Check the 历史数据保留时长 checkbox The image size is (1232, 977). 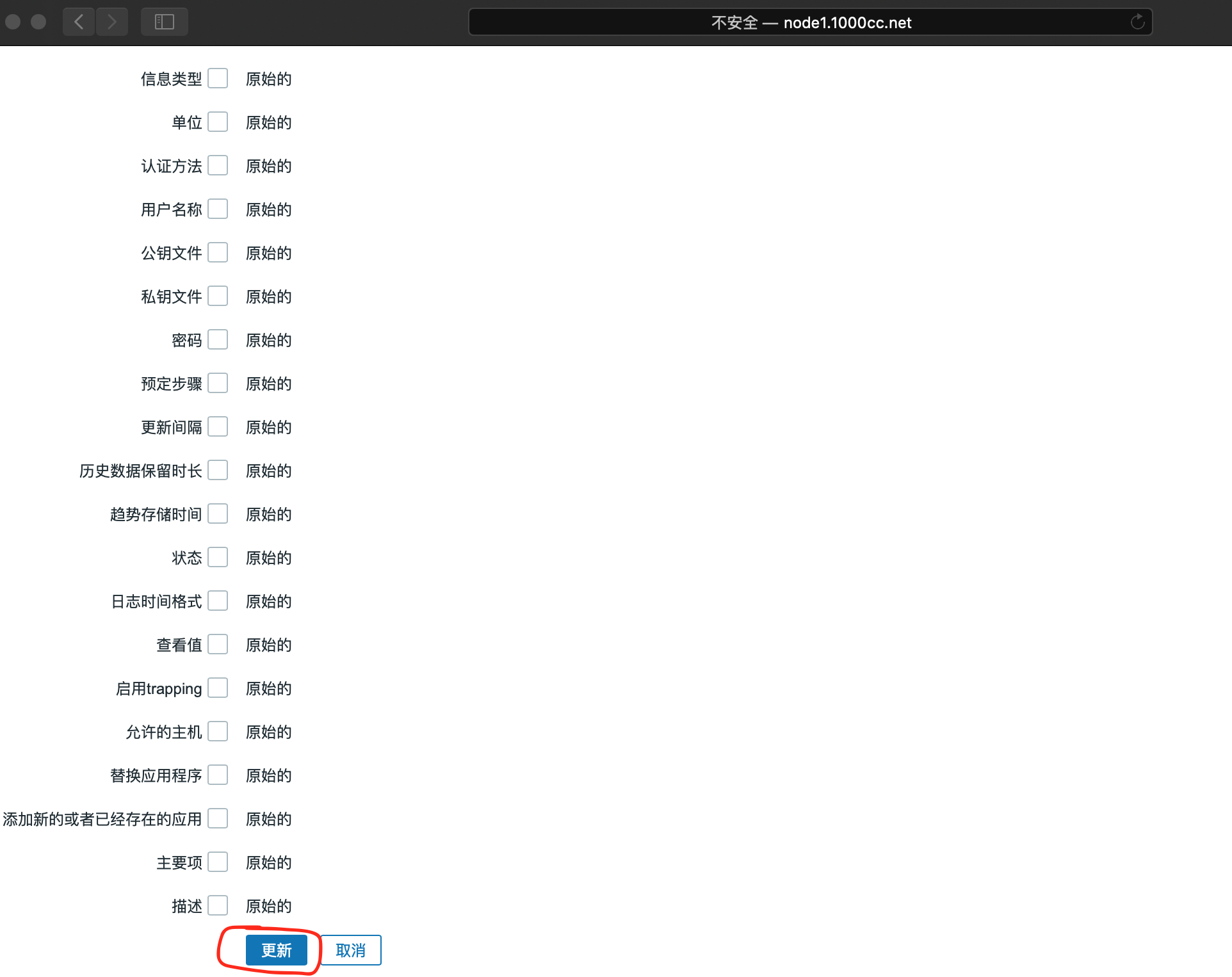218,470
